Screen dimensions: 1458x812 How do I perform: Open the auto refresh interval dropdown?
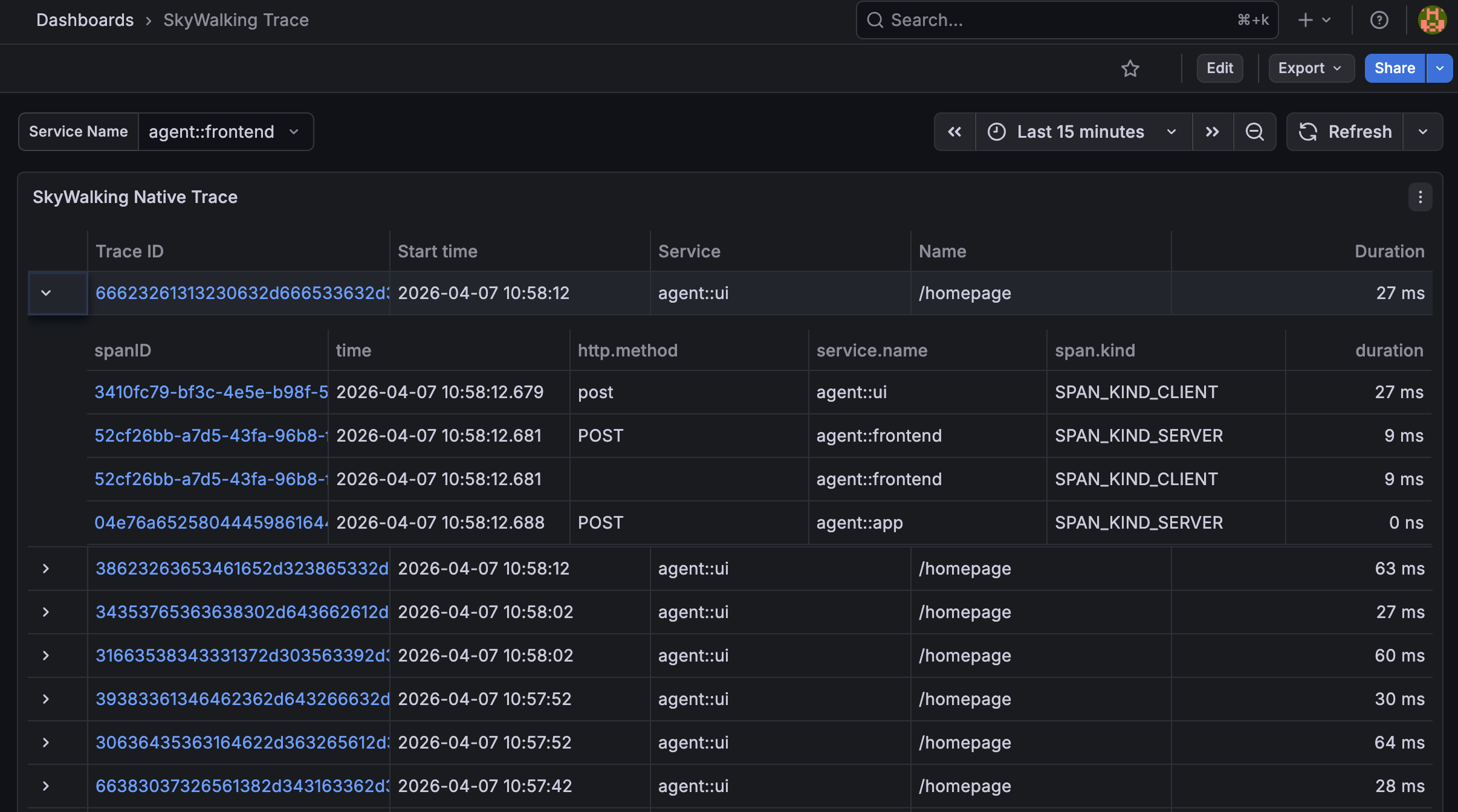pos(1424,132)
